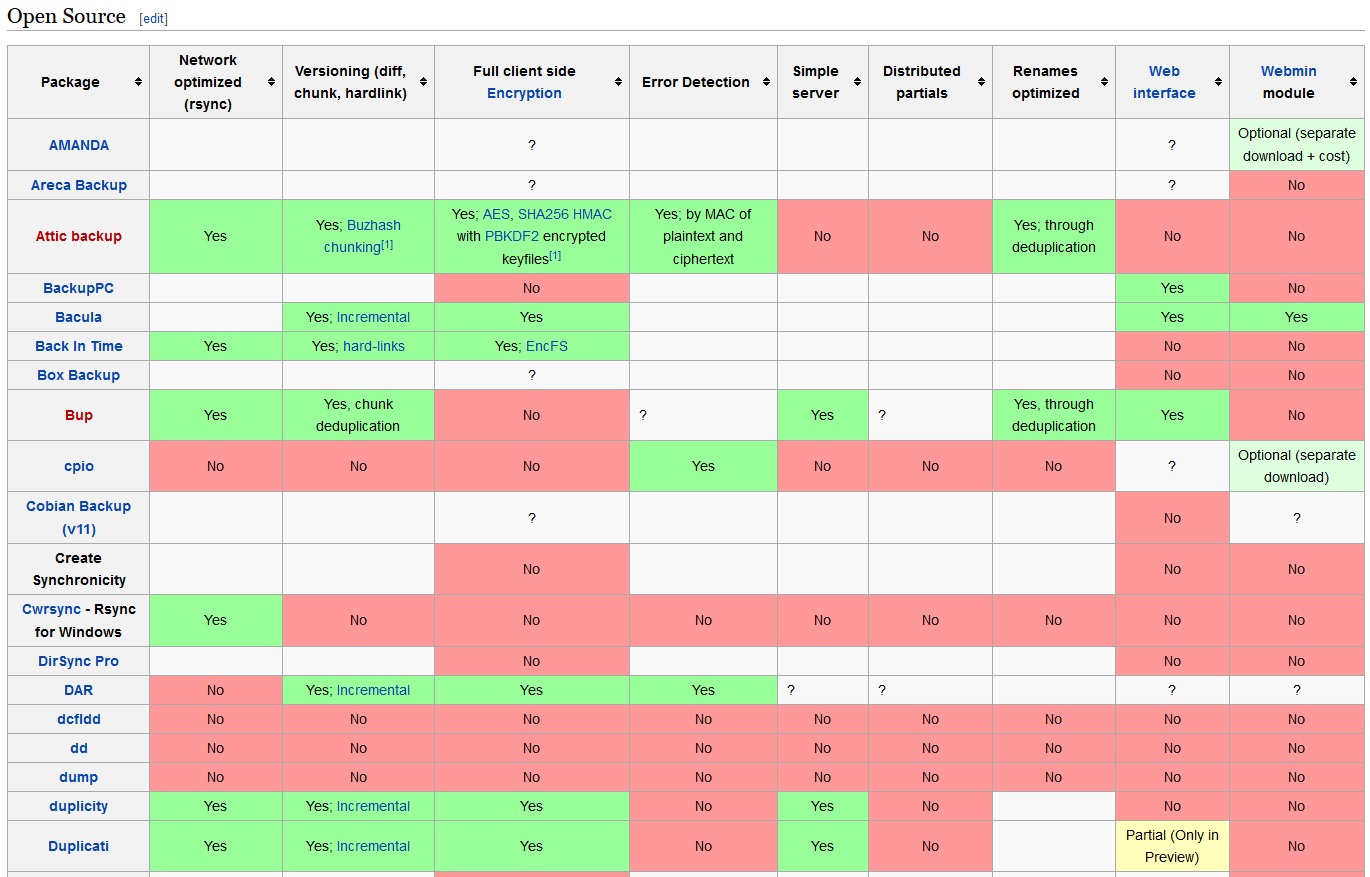Click citation [1] after Buzhash chunking
Screen dimensions: 1370x877
388,244
